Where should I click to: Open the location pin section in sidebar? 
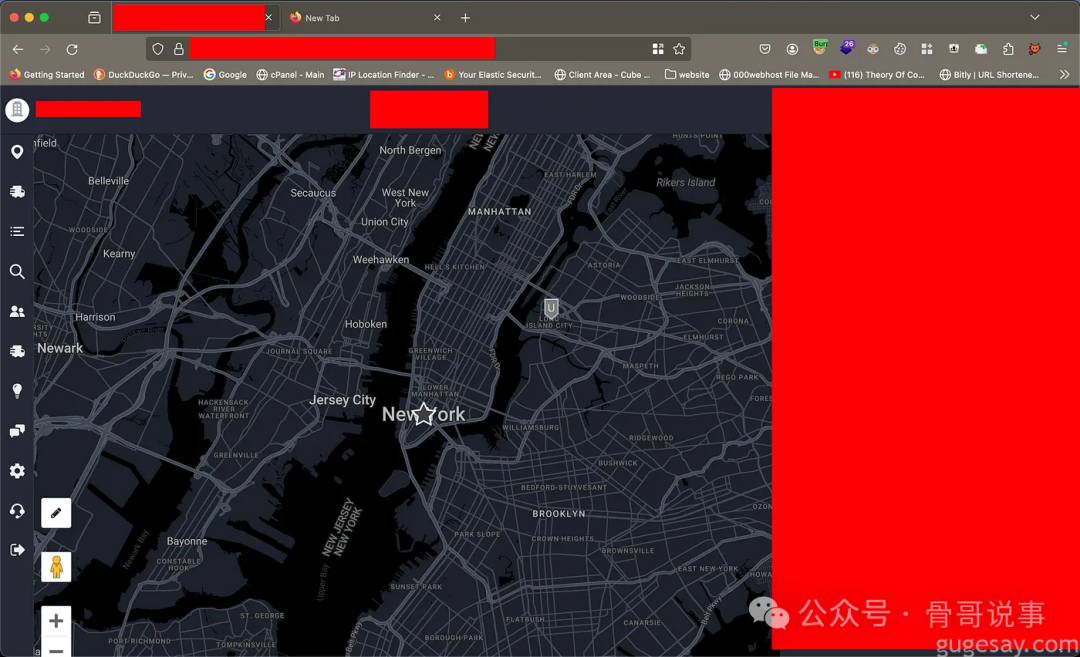coord(17,152)
